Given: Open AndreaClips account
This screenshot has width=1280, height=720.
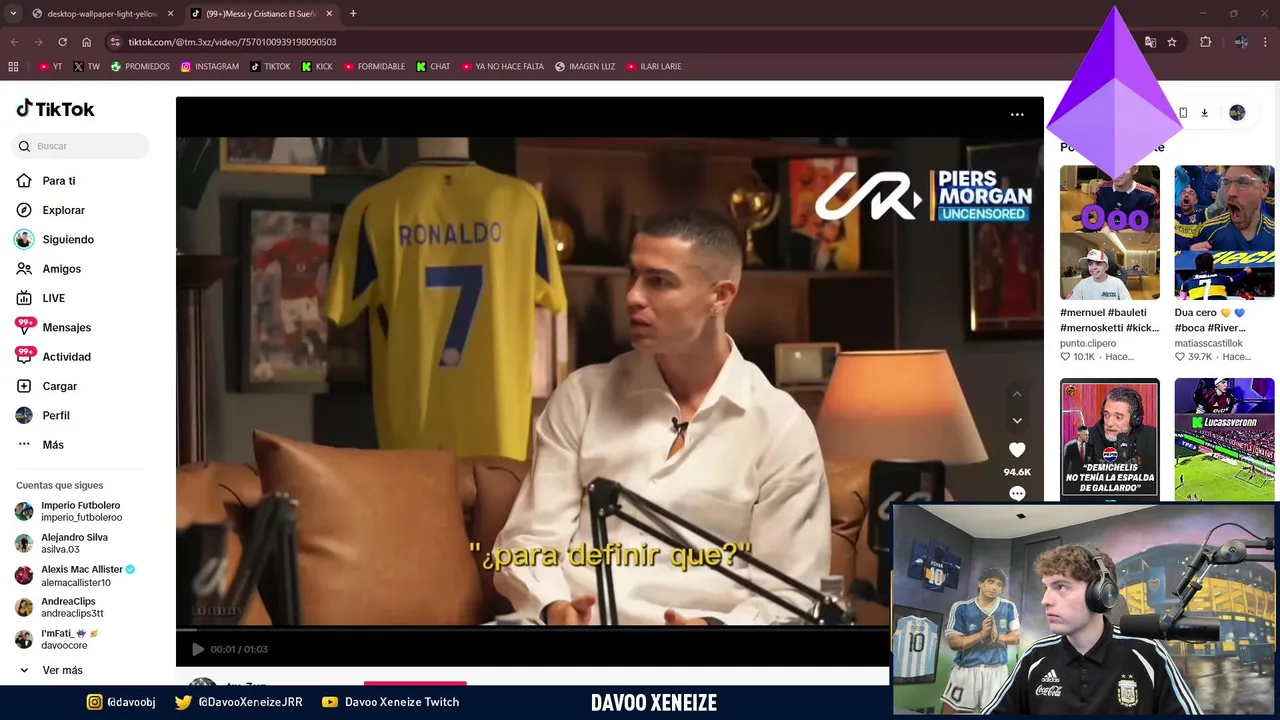Looking at the screenshot, I should (x=71, y=607).
